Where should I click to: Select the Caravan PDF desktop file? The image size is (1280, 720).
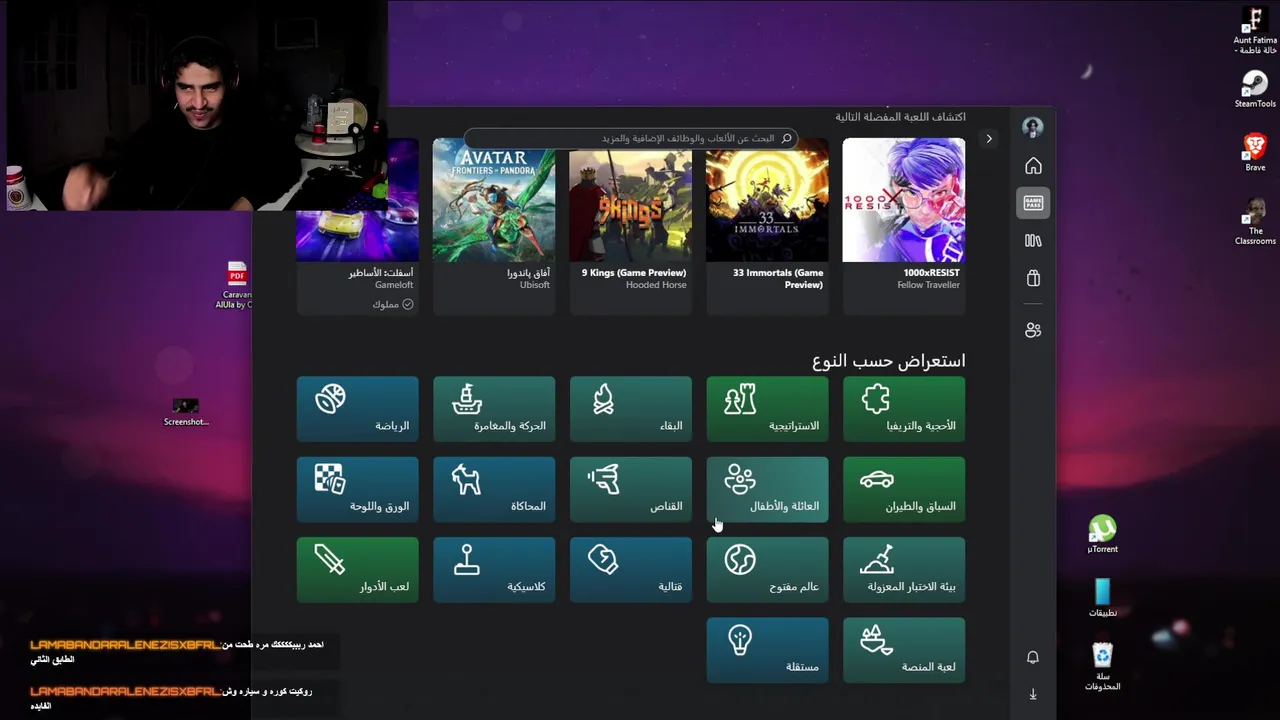[237, 286]
